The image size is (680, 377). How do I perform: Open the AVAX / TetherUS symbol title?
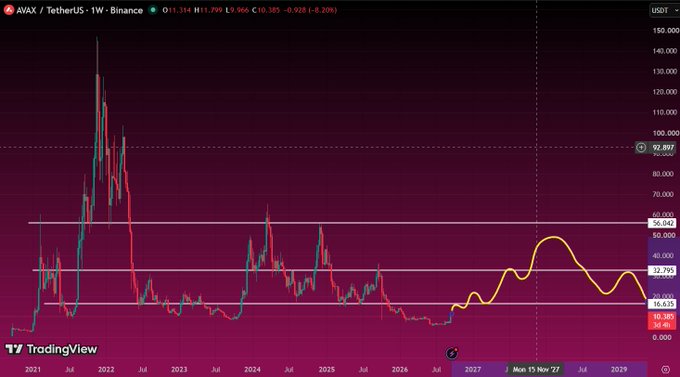pos(79,10)
